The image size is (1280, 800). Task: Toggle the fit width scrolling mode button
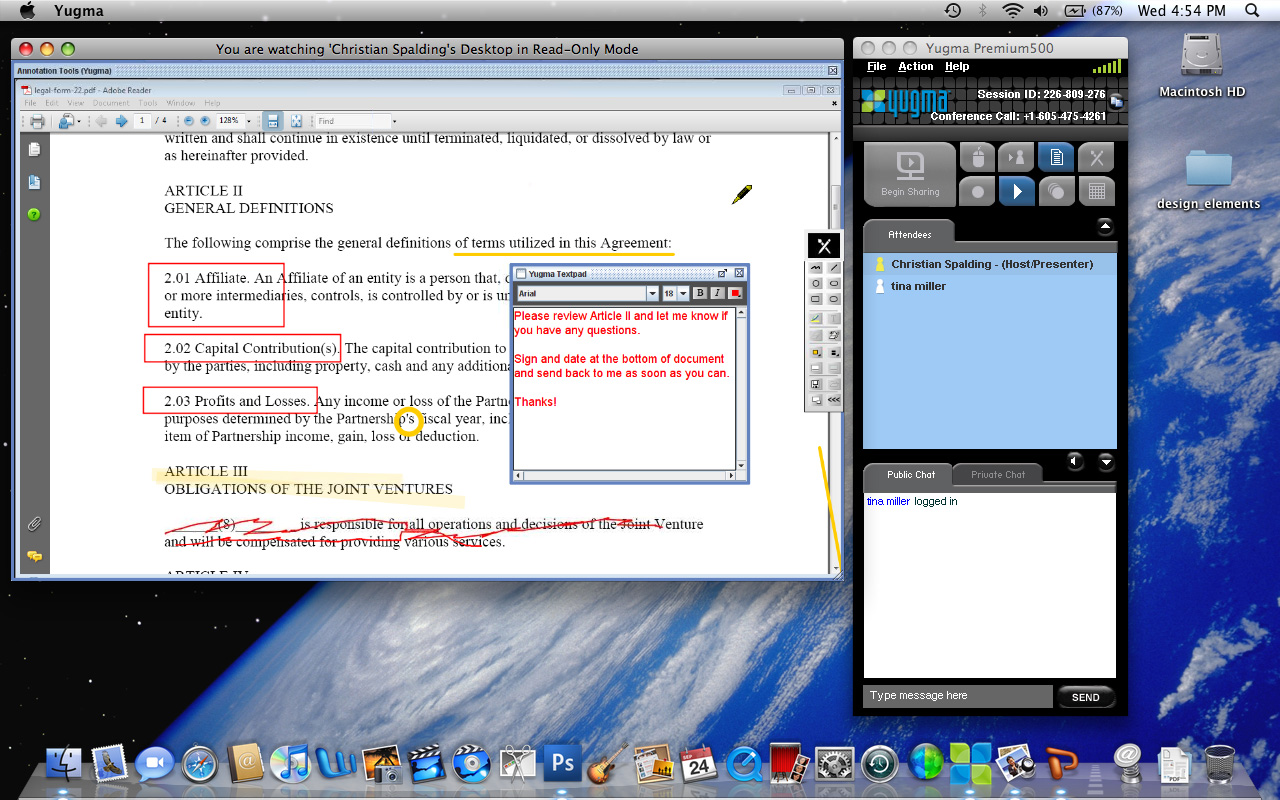pos(273,121)
